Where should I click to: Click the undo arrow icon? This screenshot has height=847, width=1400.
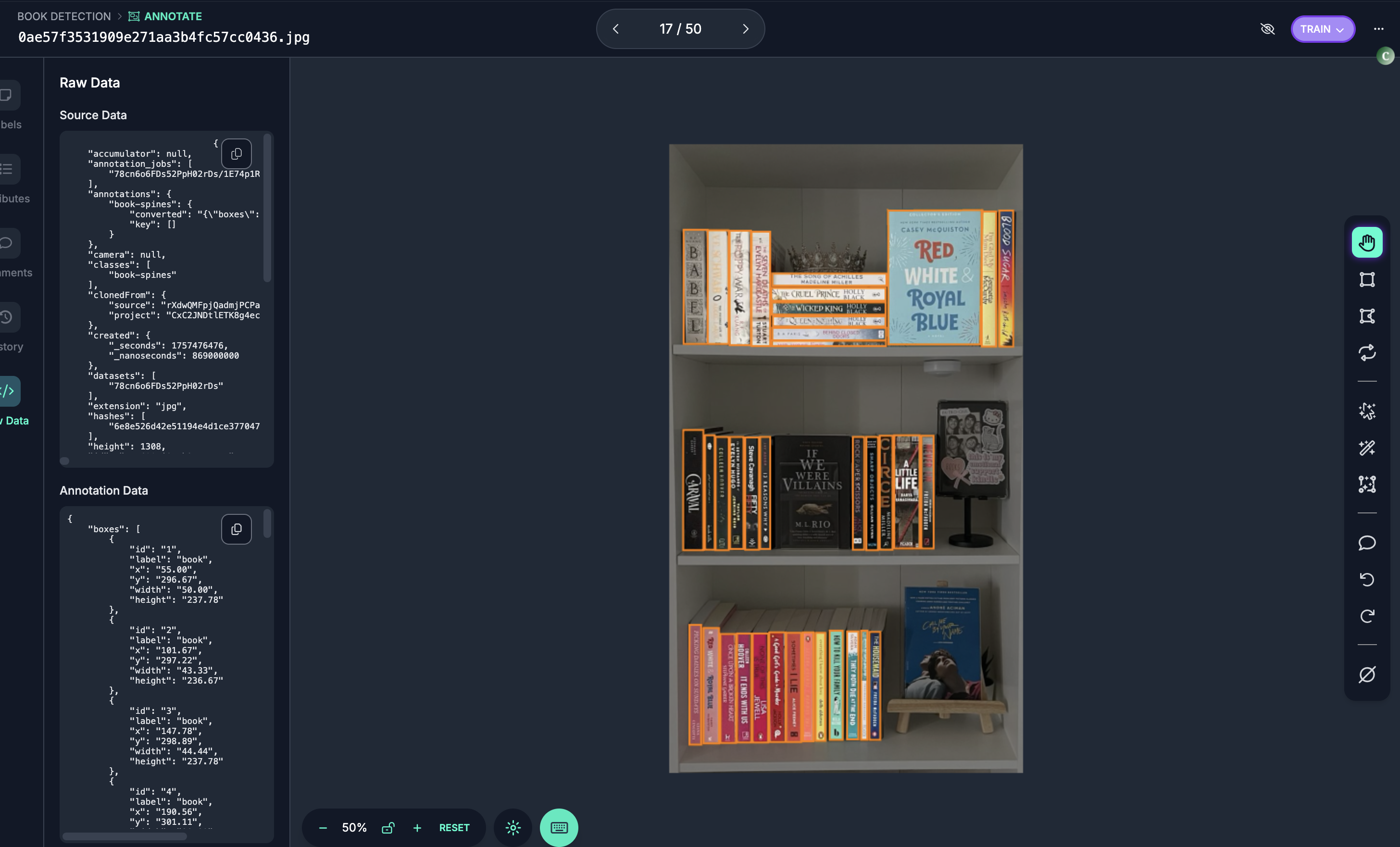(1366, 579)
